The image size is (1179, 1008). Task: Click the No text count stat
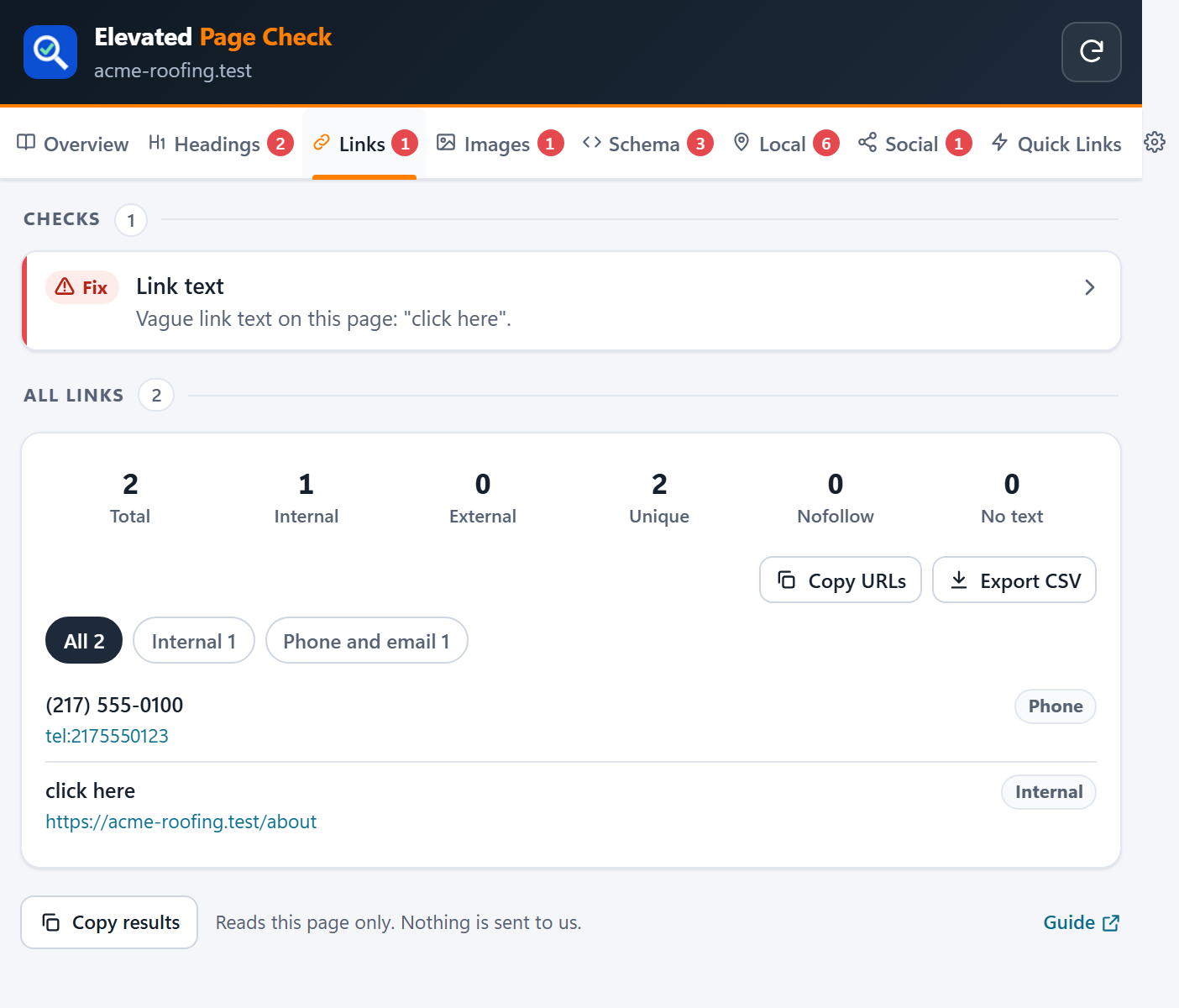coord(1012,498)
